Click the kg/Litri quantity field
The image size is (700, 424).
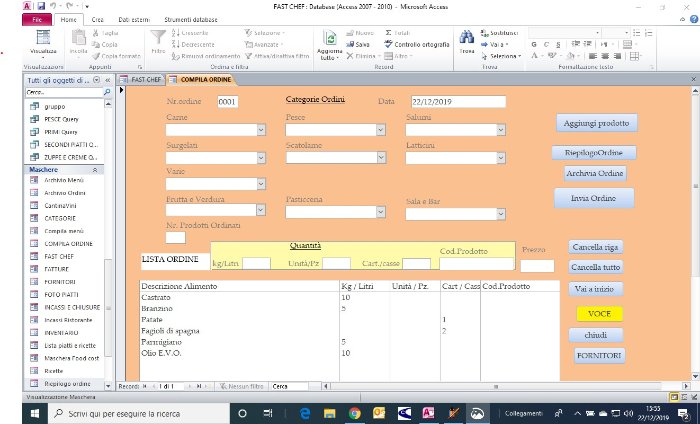(256, 263)
